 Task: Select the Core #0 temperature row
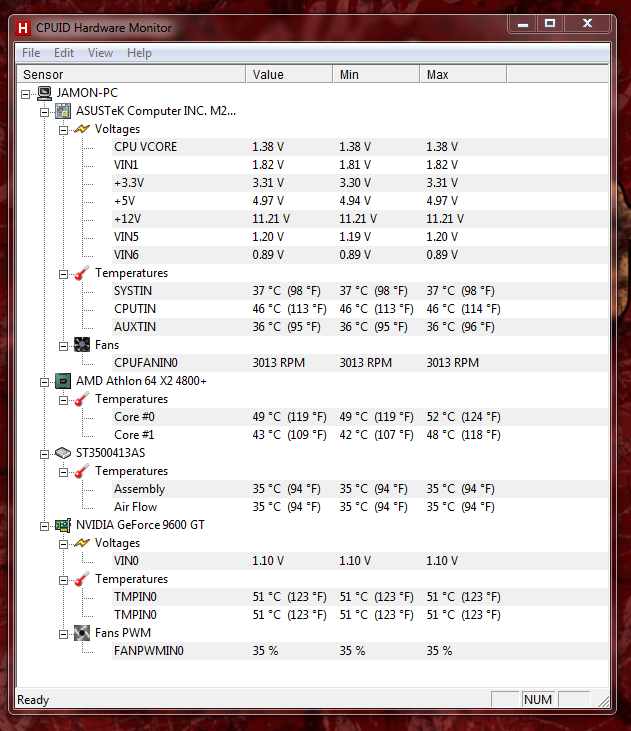click(x=360, y=417)
